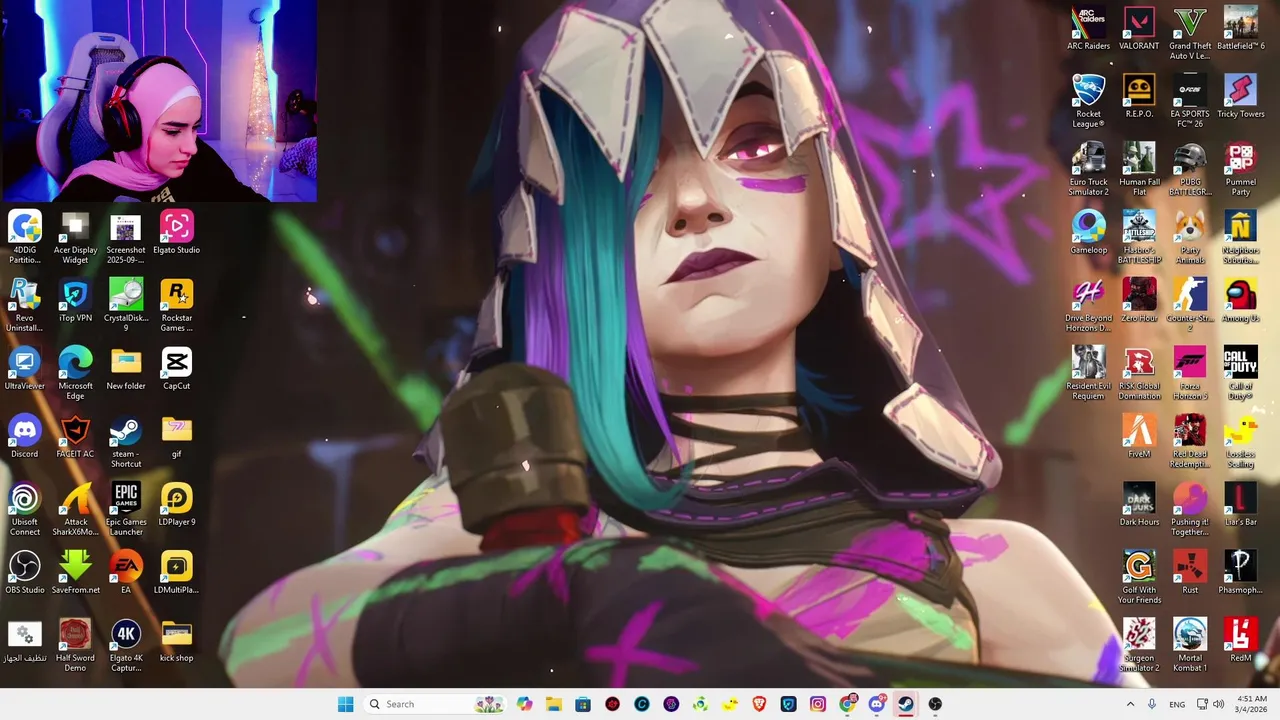The image size is (1280, 720).
Task: Select the kick shop folder
Action: 176,641
